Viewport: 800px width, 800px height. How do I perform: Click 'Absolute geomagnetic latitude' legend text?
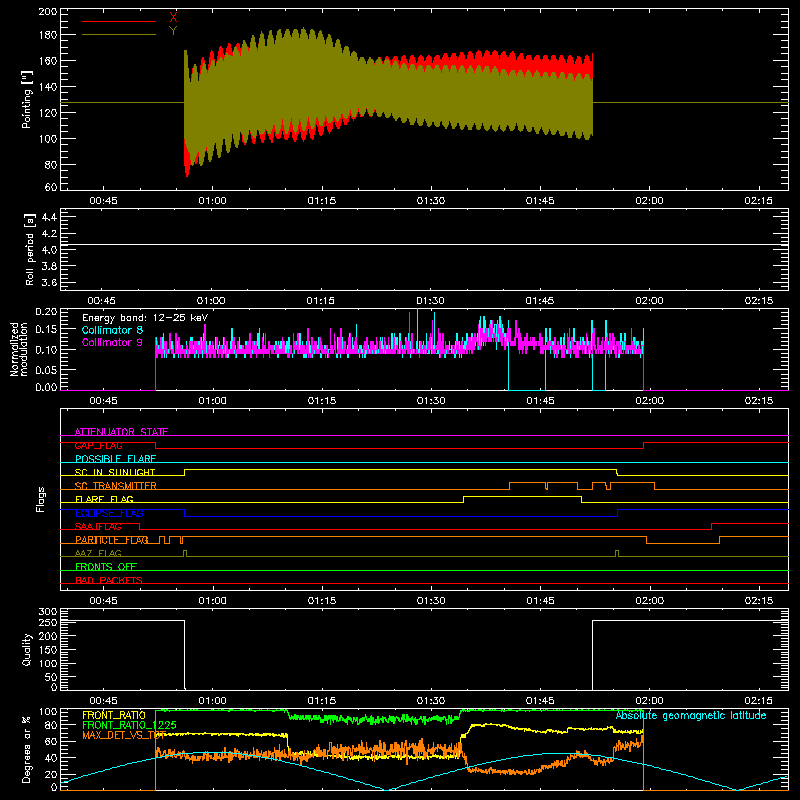pyautogui.click(x=691, y=716)
